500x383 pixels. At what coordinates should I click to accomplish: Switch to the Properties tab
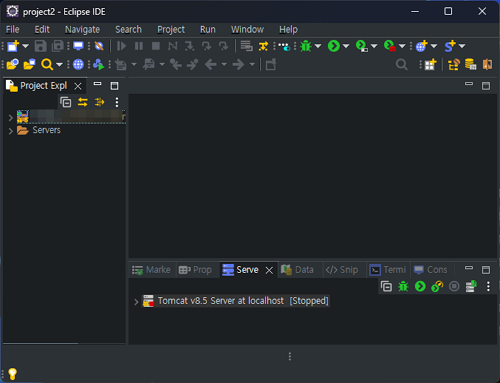tap(195, 270)
